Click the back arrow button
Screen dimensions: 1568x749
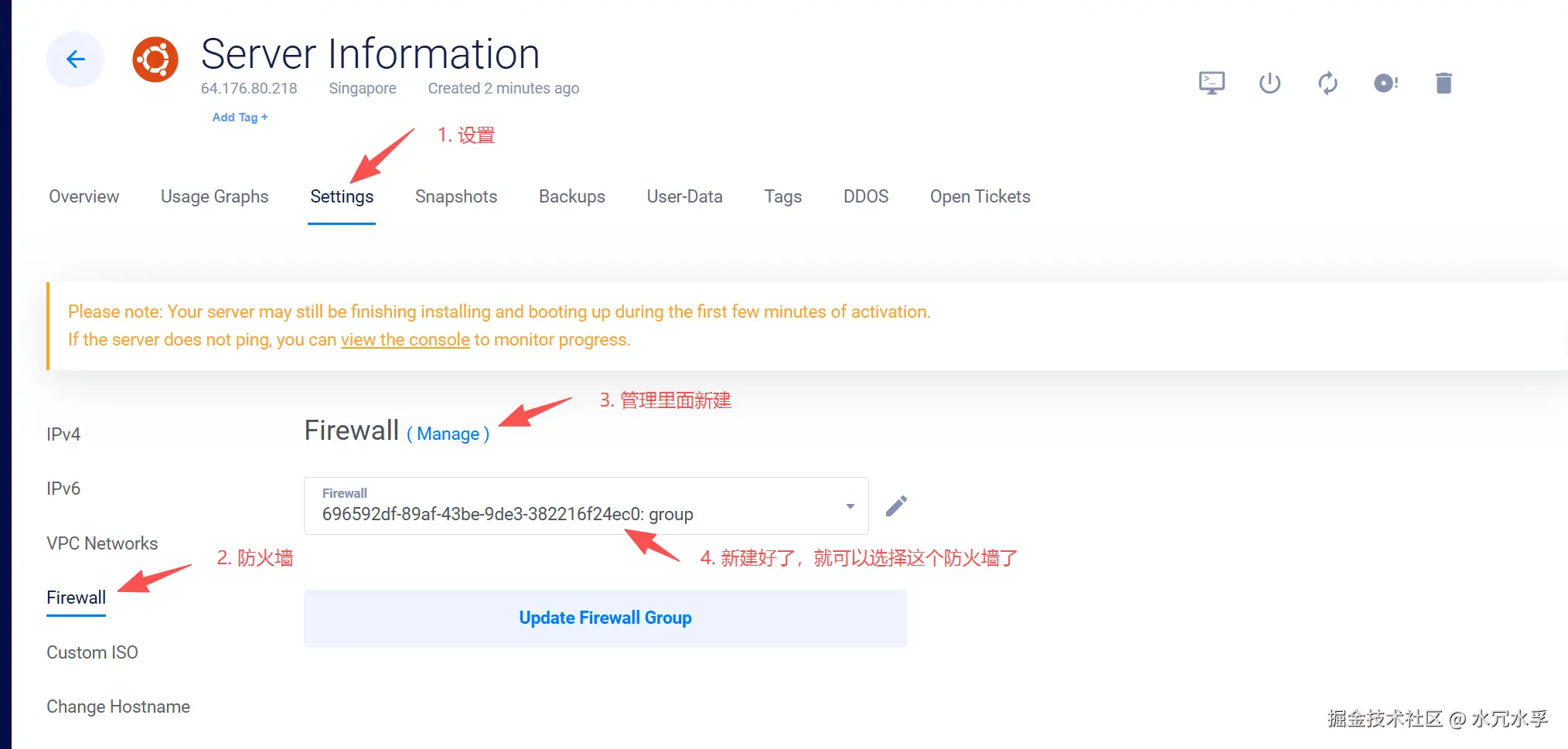click(75, 60)
